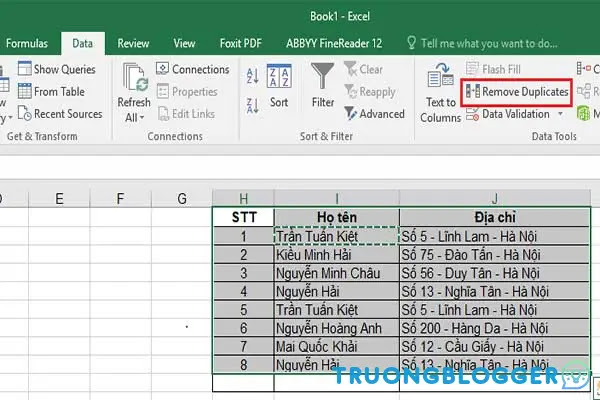Image resolution: width=600 pixels, height=400 pixels.
Task: Switch to the Review tab
Action: click(x=133, y=43)
